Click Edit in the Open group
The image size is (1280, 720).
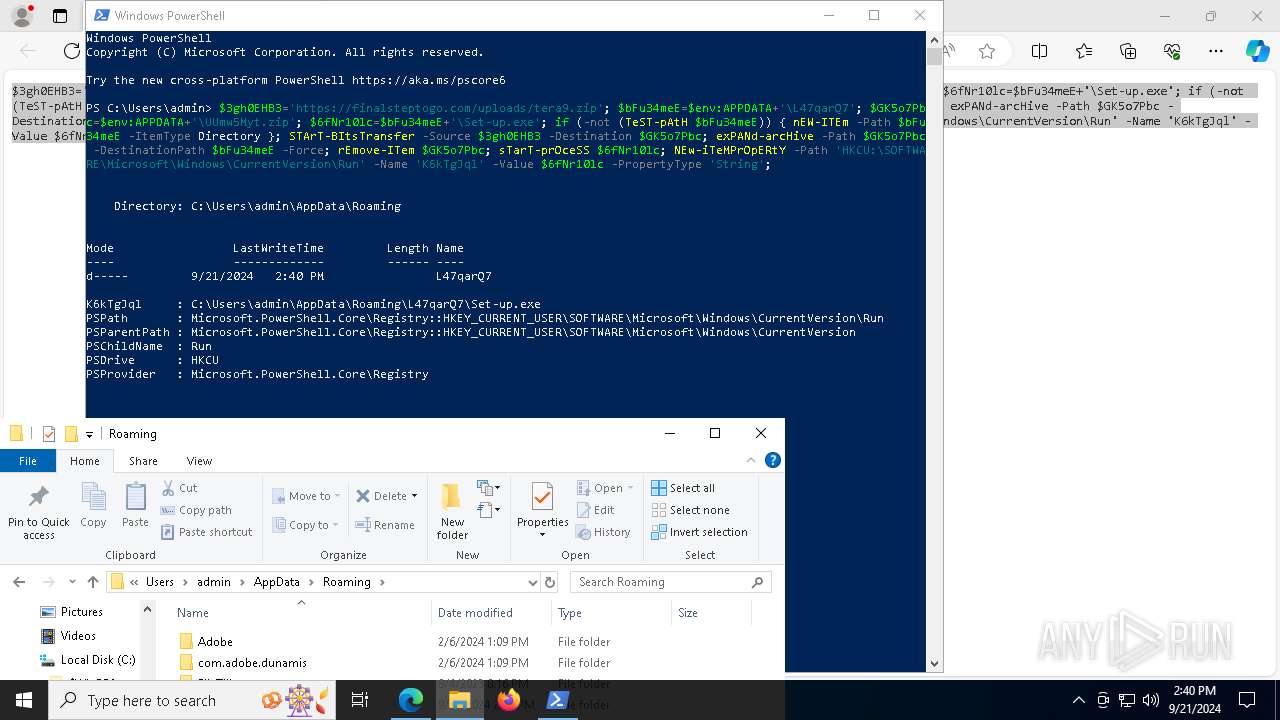(x=596, y=510)
